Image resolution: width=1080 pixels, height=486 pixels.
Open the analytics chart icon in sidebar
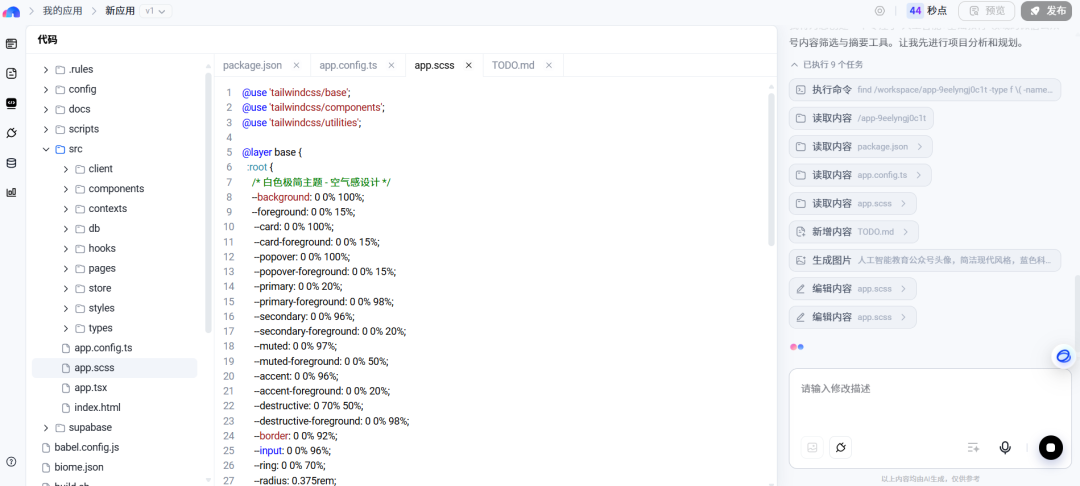pos(11,192)
